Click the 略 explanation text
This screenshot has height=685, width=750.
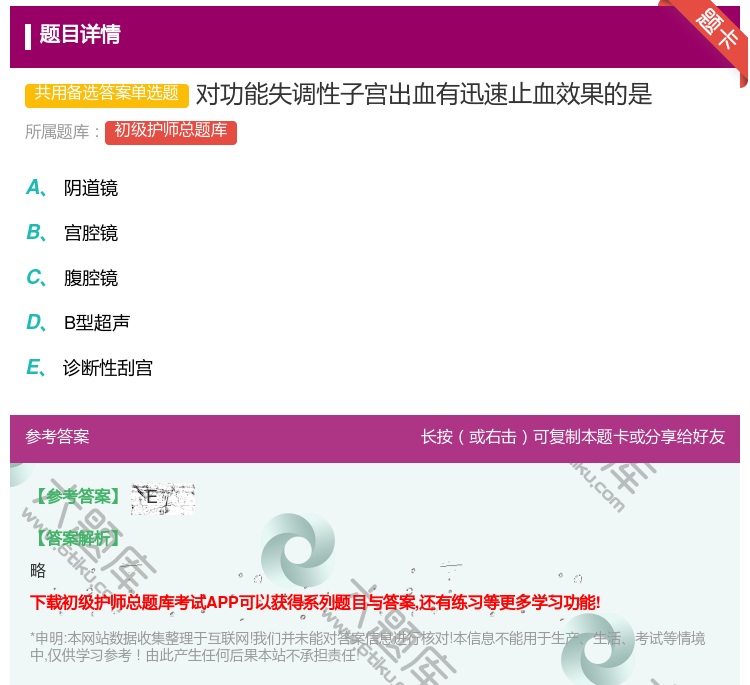click(x=38, y=570)
